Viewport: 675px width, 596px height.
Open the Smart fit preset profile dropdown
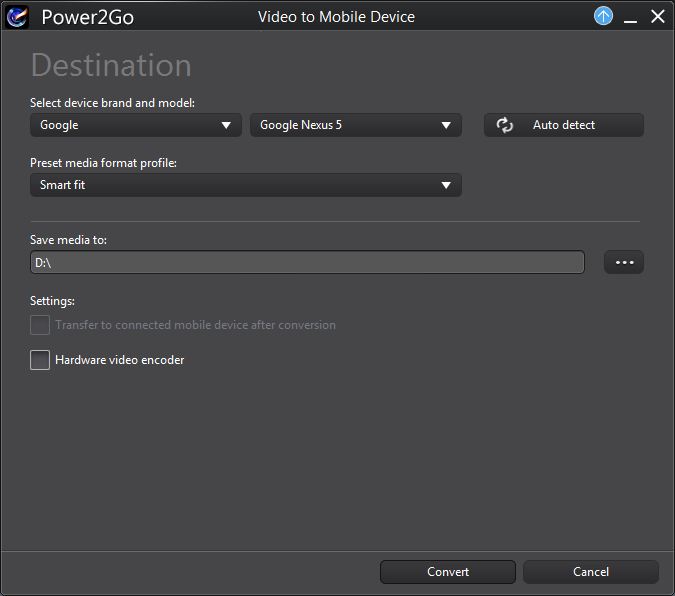point(245,185)
